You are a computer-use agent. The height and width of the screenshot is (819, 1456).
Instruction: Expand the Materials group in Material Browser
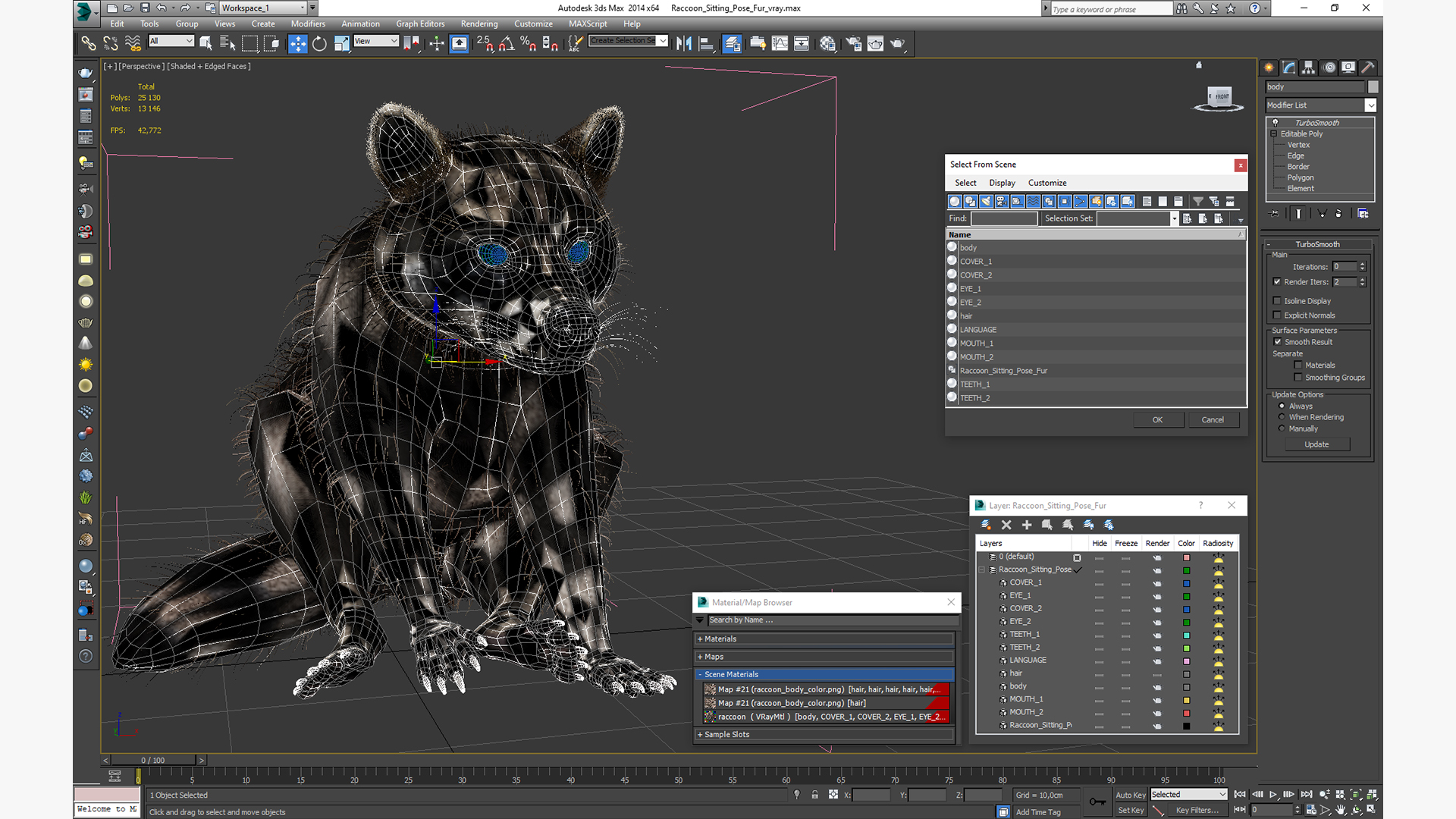click(824, 639)
